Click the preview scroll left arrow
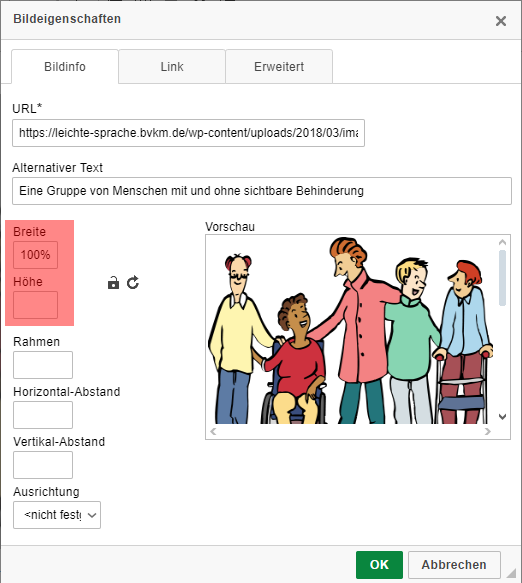The height and width of the screenshot is (583, 522). (x=213, y=431)
